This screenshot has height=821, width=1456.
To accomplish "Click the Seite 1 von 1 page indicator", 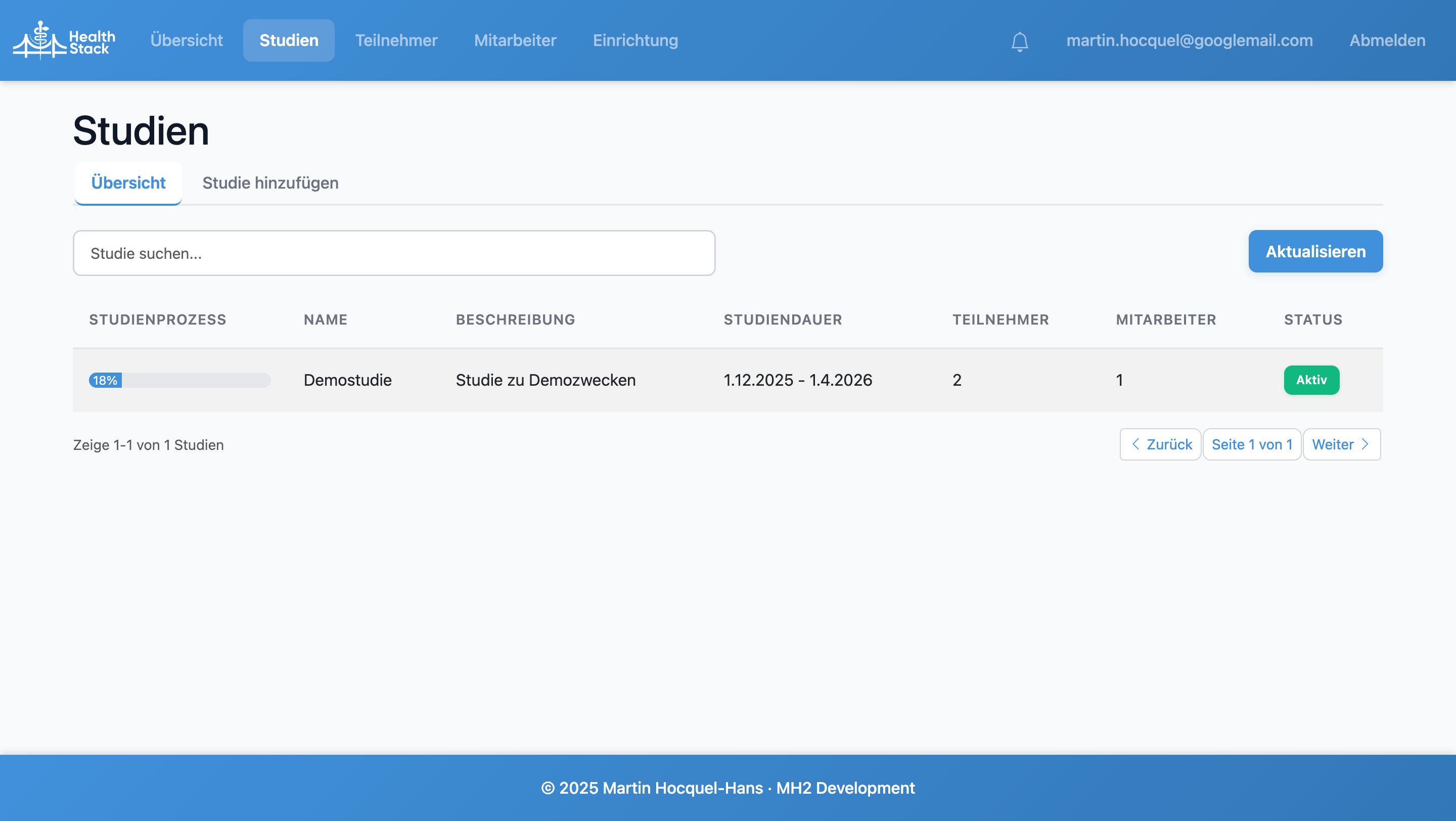I will tap(1251, 445).
